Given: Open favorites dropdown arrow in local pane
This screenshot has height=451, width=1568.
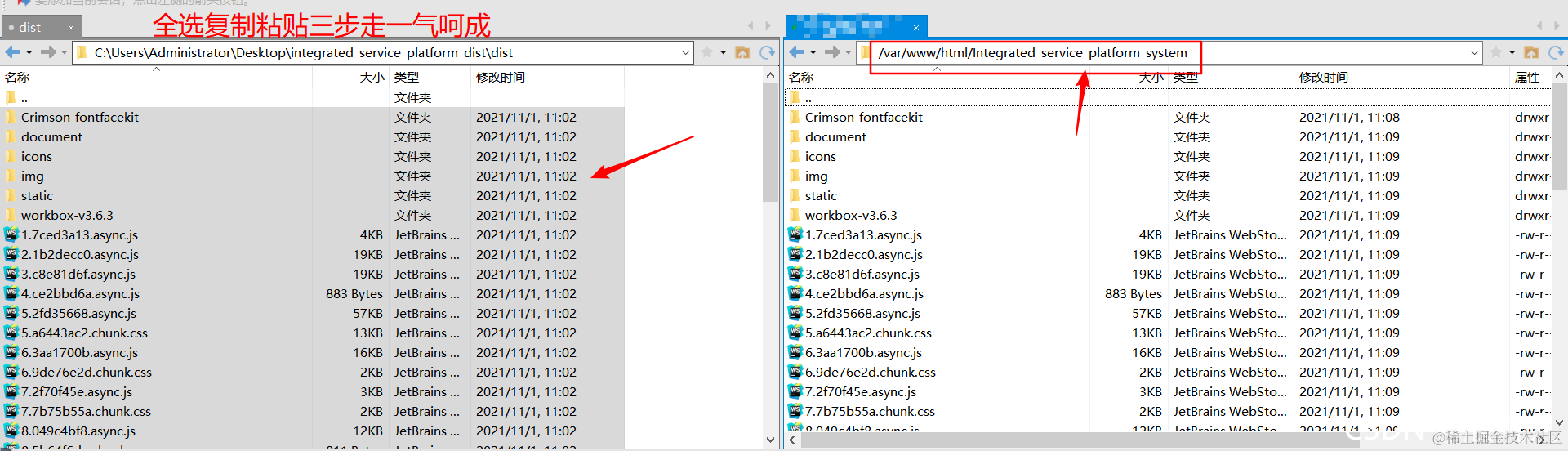Looking at the screenshot, I should (723, 52).
